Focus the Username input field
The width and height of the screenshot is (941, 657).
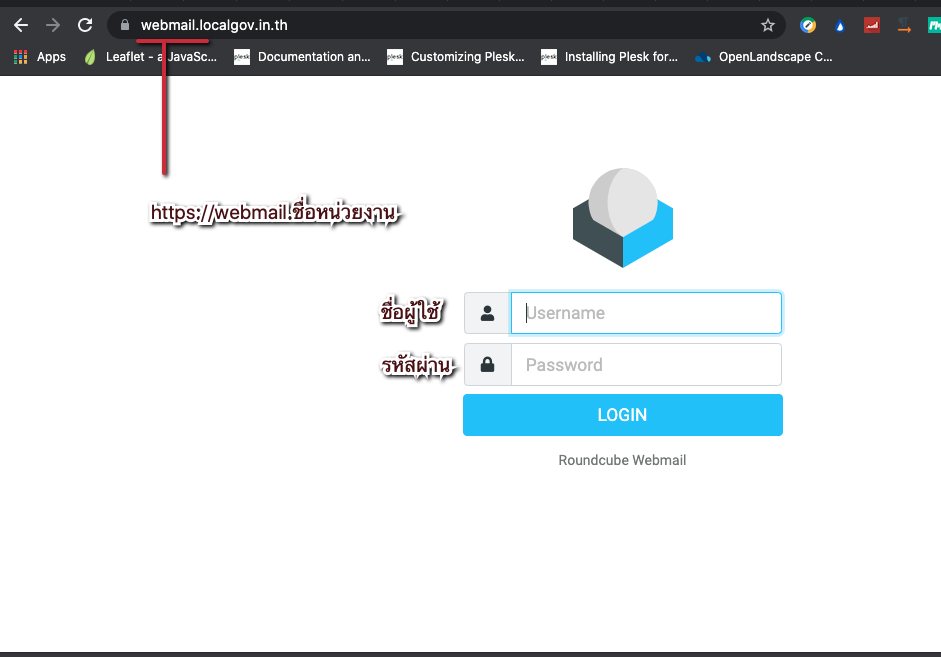click(x=646, y=313)
